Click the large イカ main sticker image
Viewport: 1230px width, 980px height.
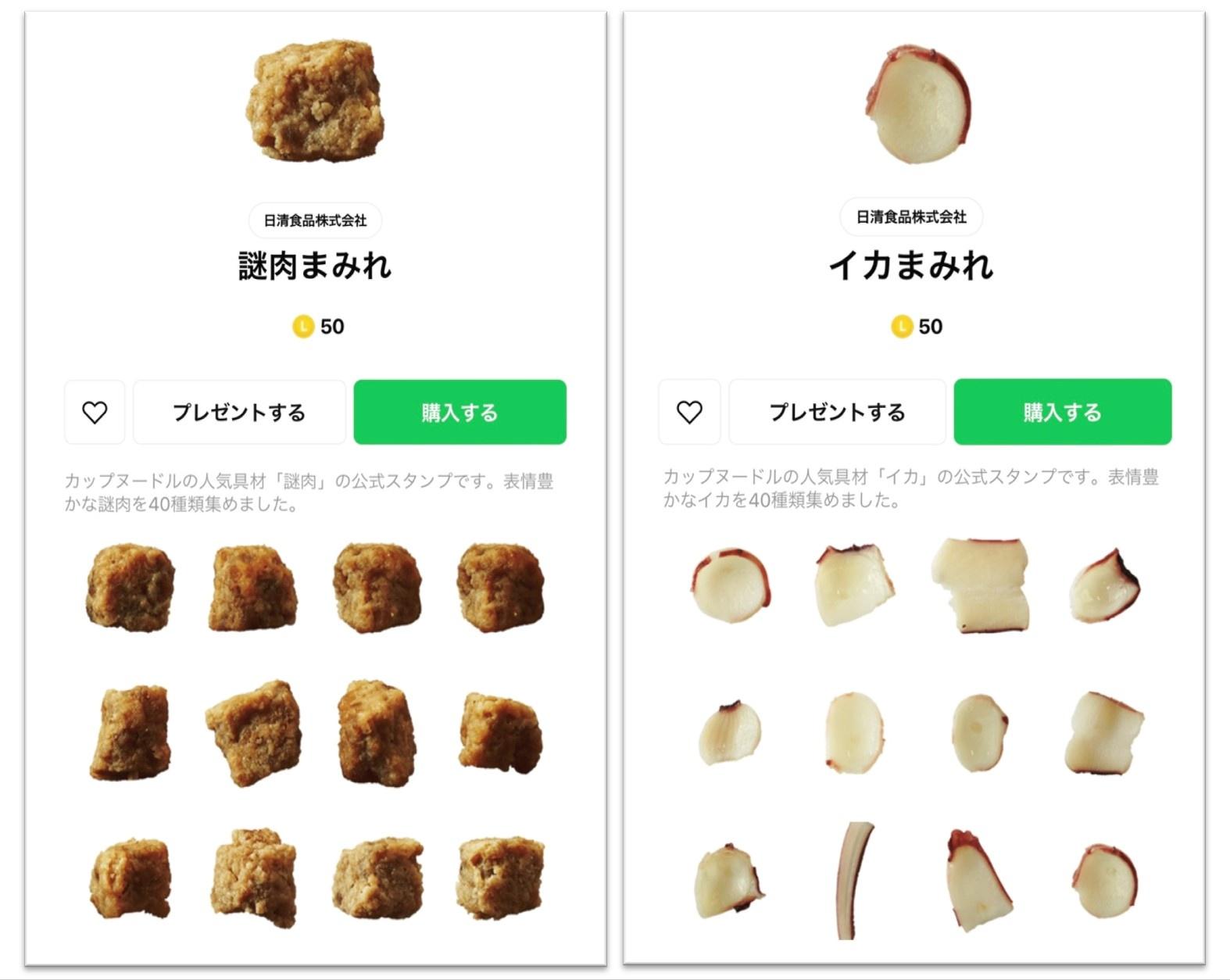point(918,103)
